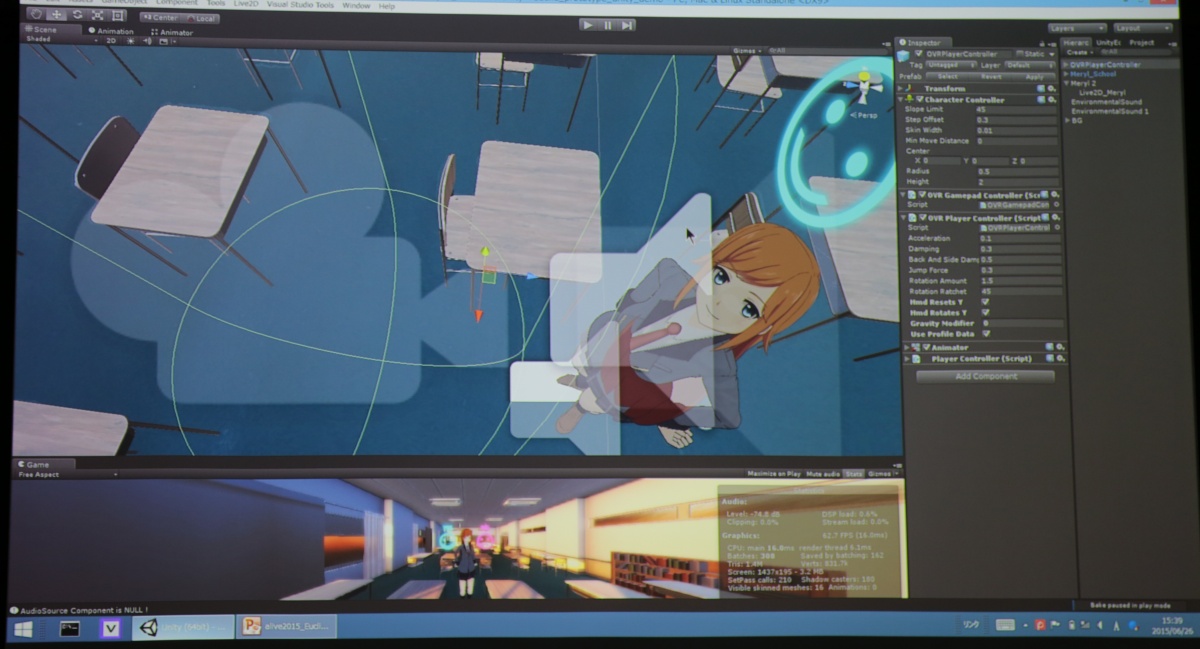Image resolution: width=1200 pixels, height=649 pixels.
Task: Toggle OVR Player Controller script checkbox
Action: pyautogui.click(x=922, y=218)
